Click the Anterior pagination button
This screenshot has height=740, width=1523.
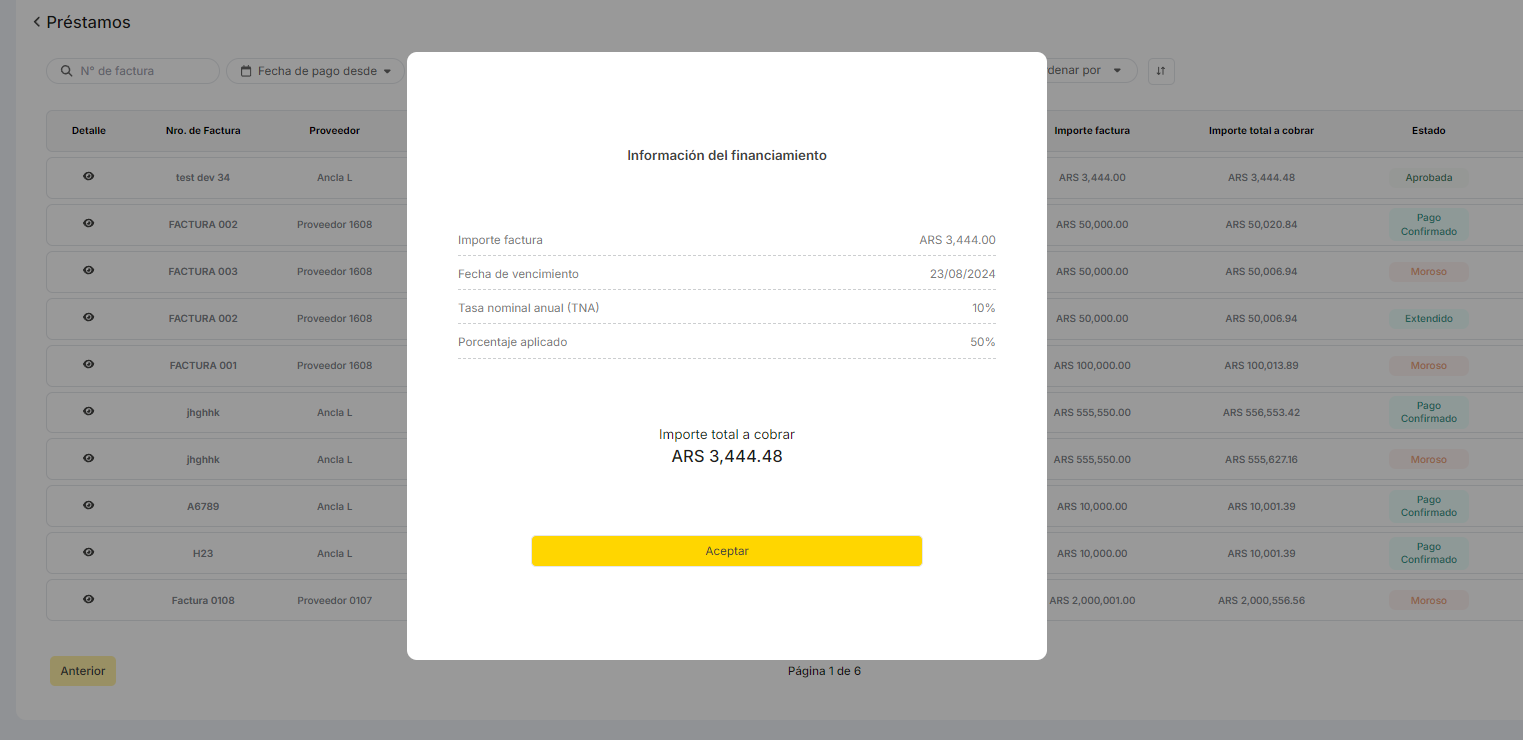pos(83,671)
